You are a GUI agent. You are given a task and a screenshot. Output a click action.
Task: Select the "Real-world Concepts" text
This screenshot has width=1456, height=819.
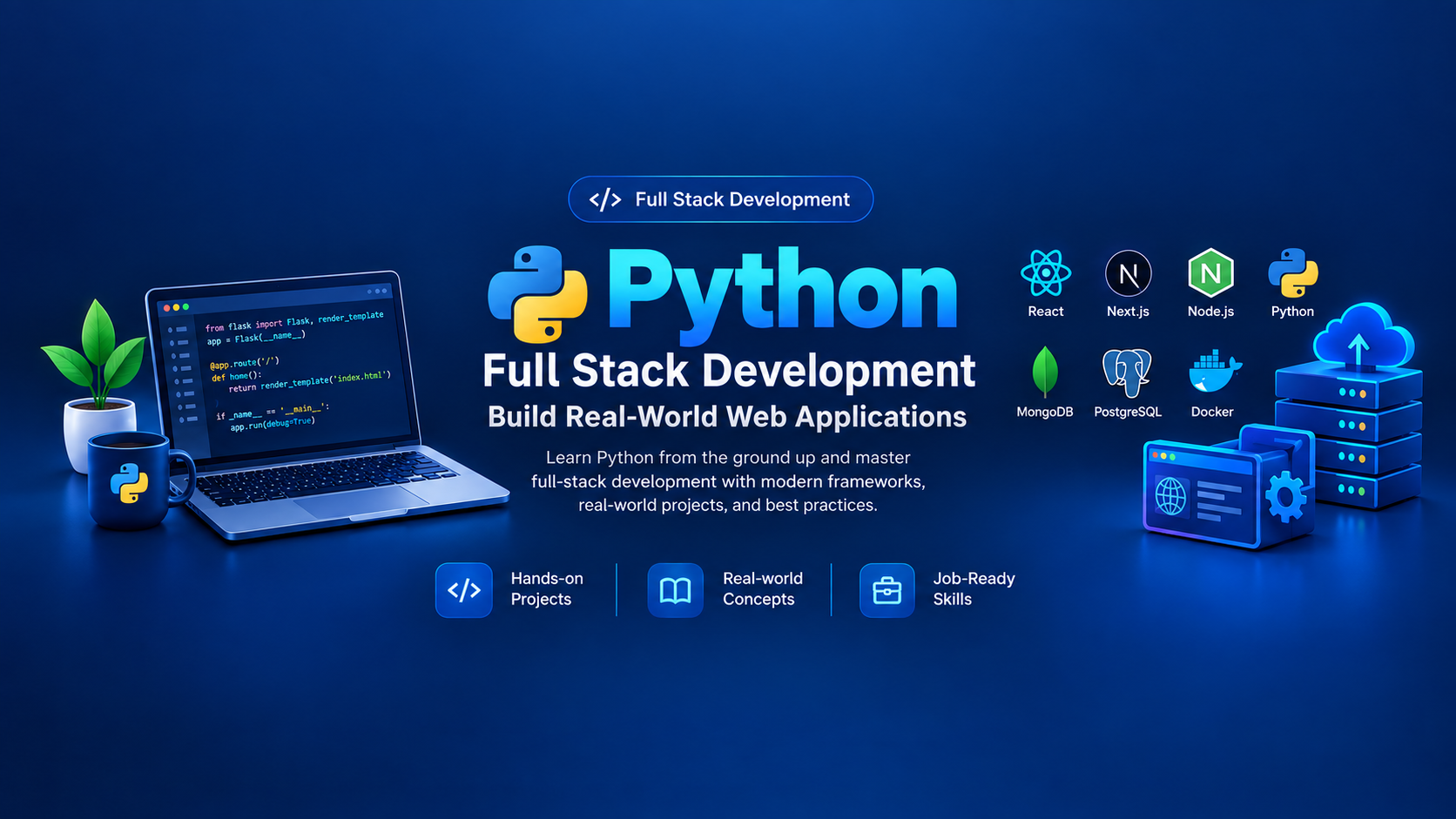tap(763, 589)
